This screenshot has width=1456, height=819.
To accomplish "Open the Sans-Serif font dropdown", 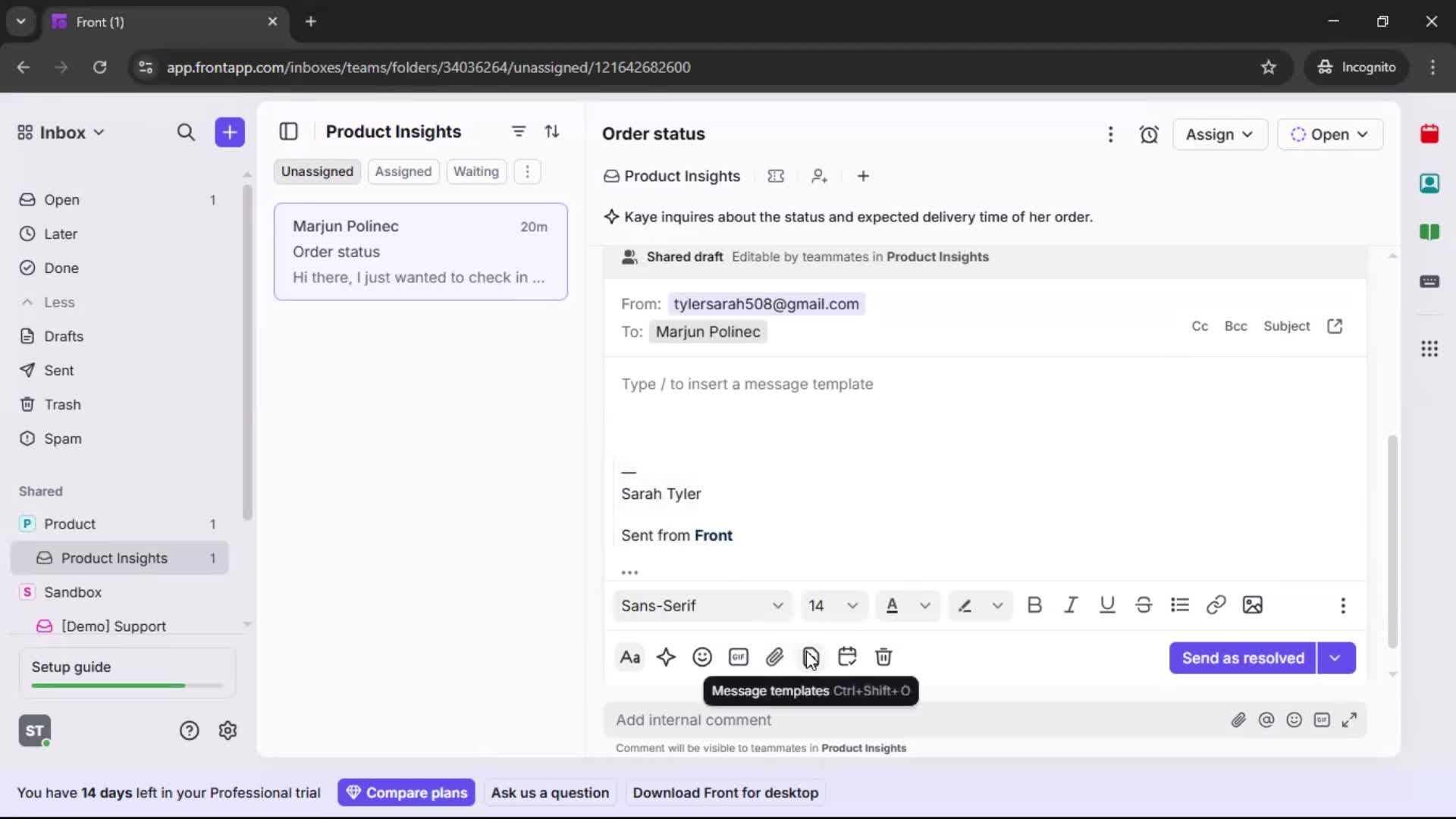I will coord(701,606).
